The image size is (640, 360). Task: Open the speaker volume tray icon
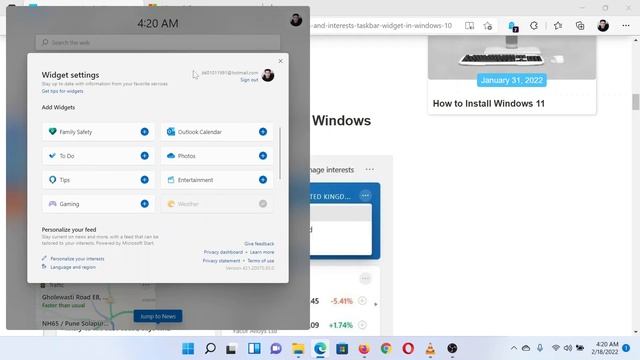[568, 348]
